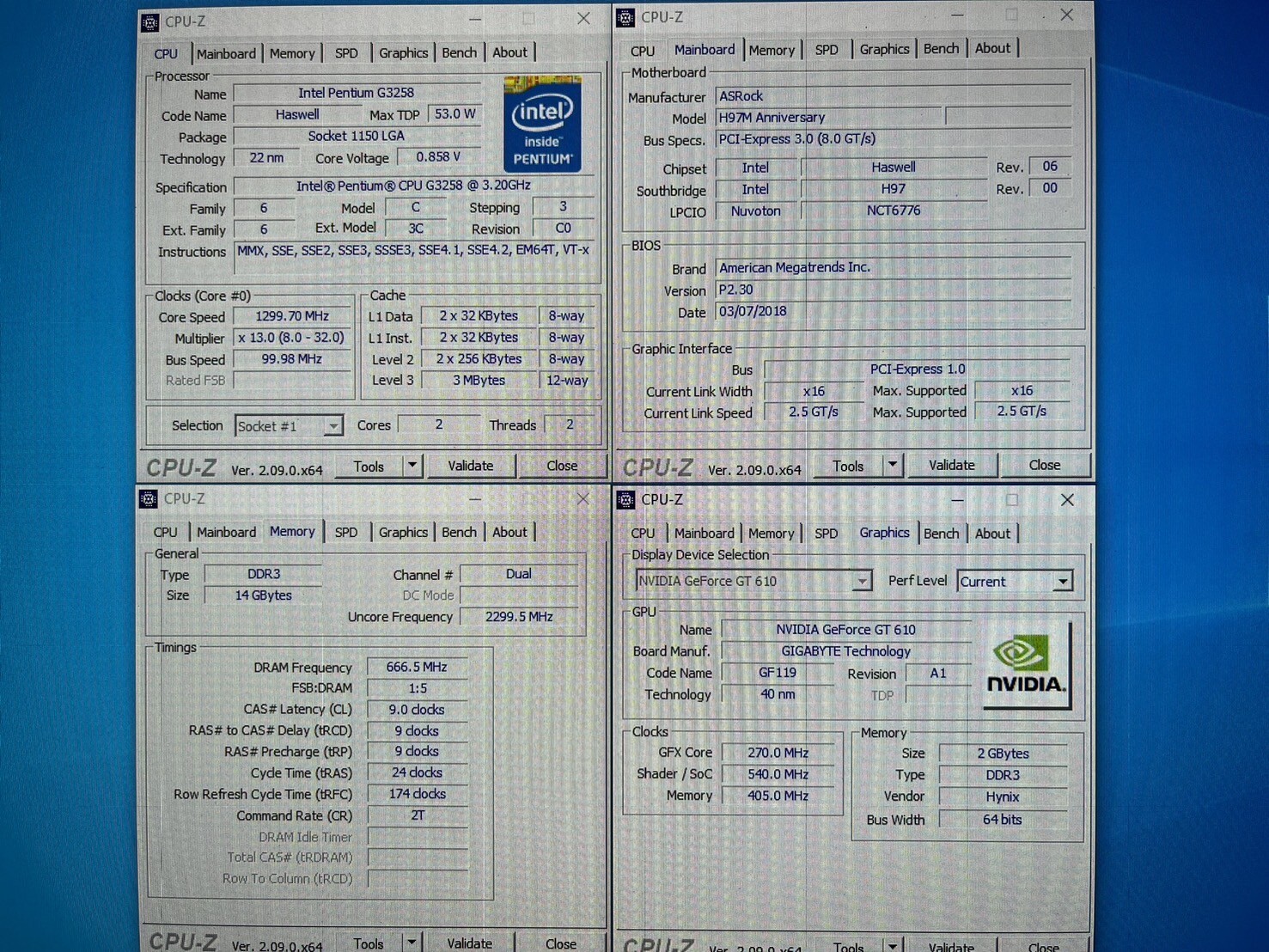Select Bench tab in Memory window
This screenshot has width=1269, height=952.
(459, 533)
